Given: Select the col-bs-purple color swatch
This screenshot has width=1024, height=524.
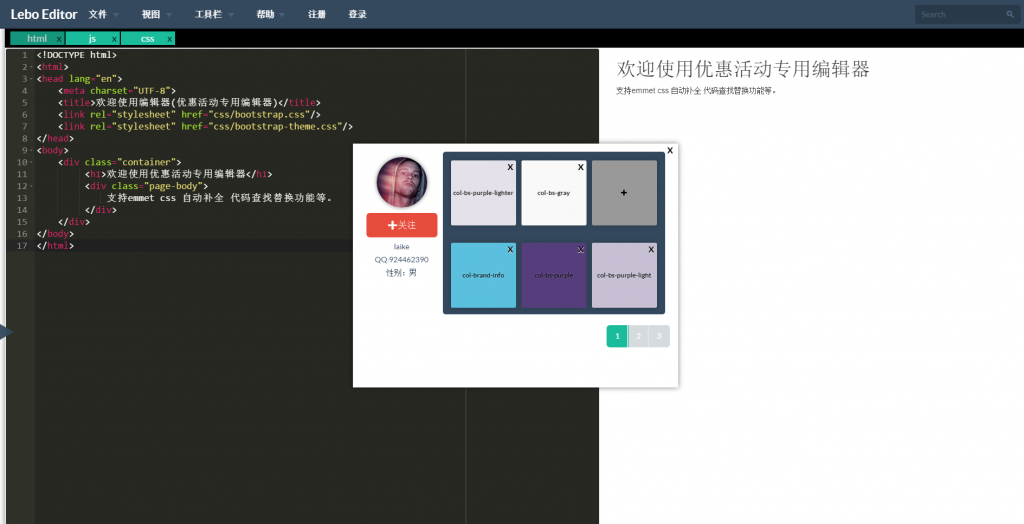Looking at the screenshot, I should [x=553, y=275].
